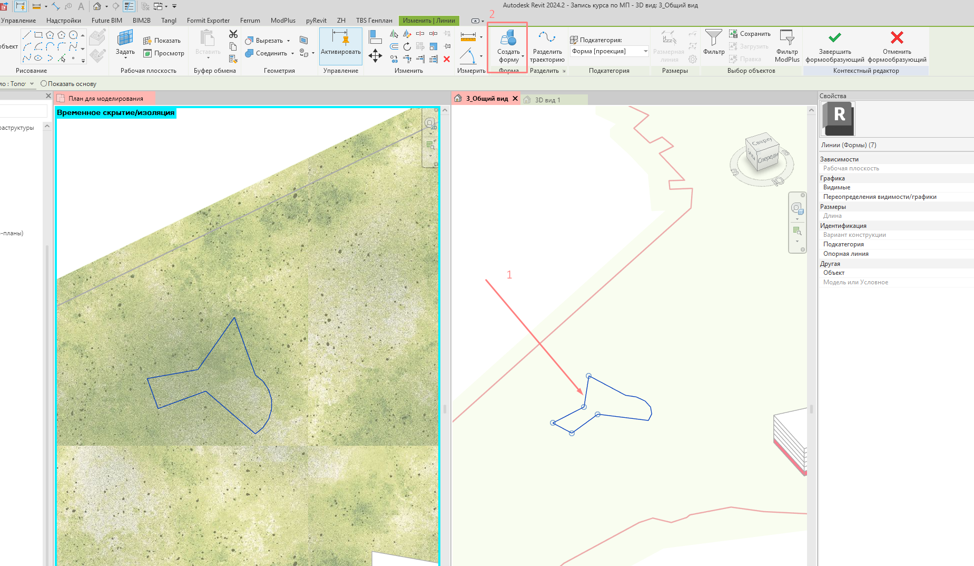Expand the Соединить dropdown arrow
Screen dimensions: 974x566
(x=293, y=53)
